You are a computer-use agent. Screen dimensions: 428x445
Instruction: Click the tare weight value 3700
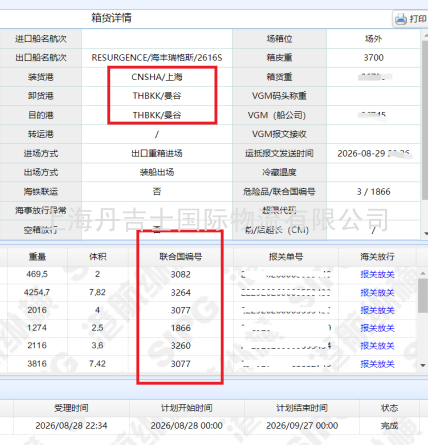[x=373, y=58]
